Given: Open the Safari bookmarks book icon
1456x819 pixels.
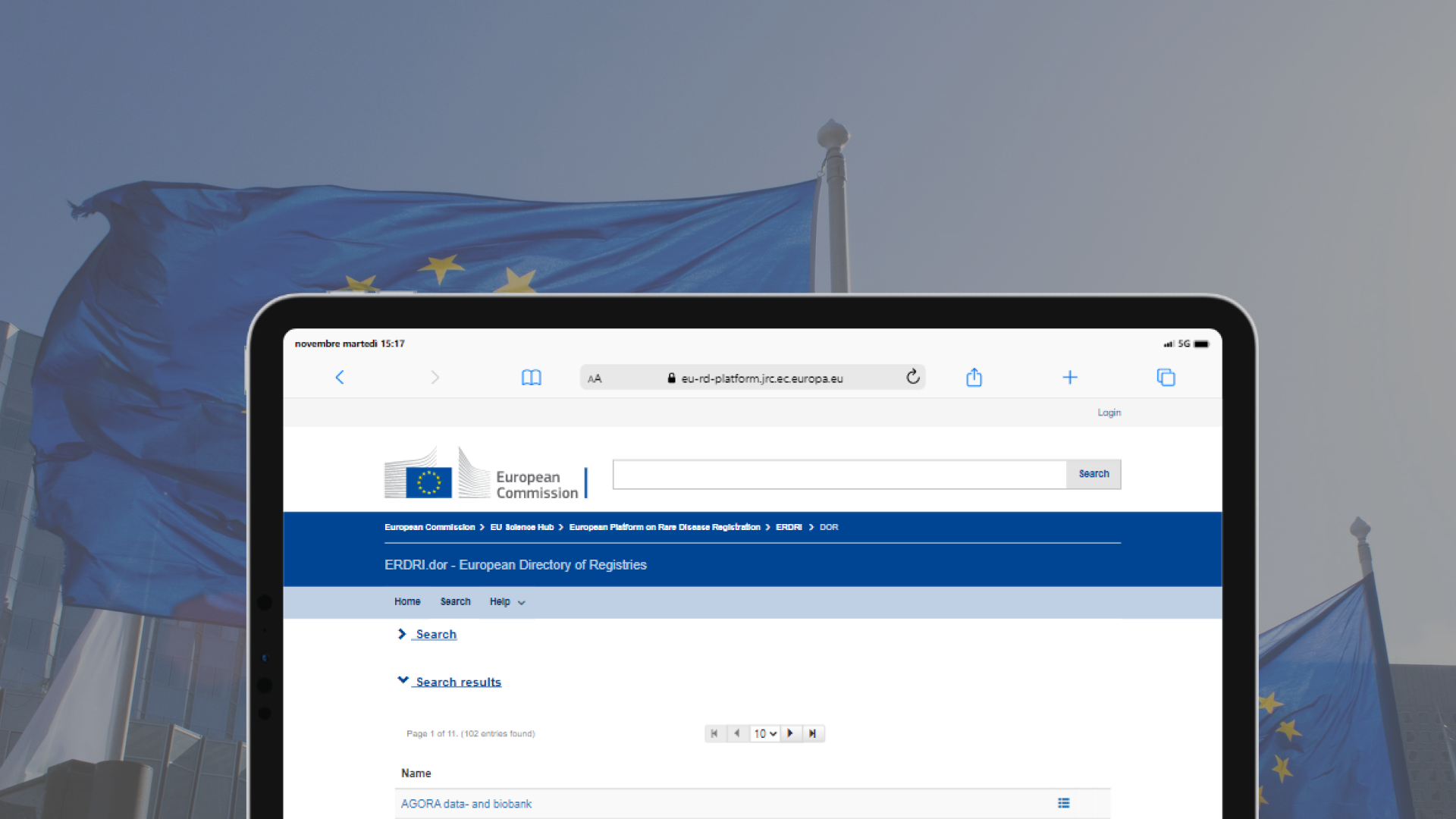Looking at the screenshot, I should pyautogui.click(x=532, y=378).
